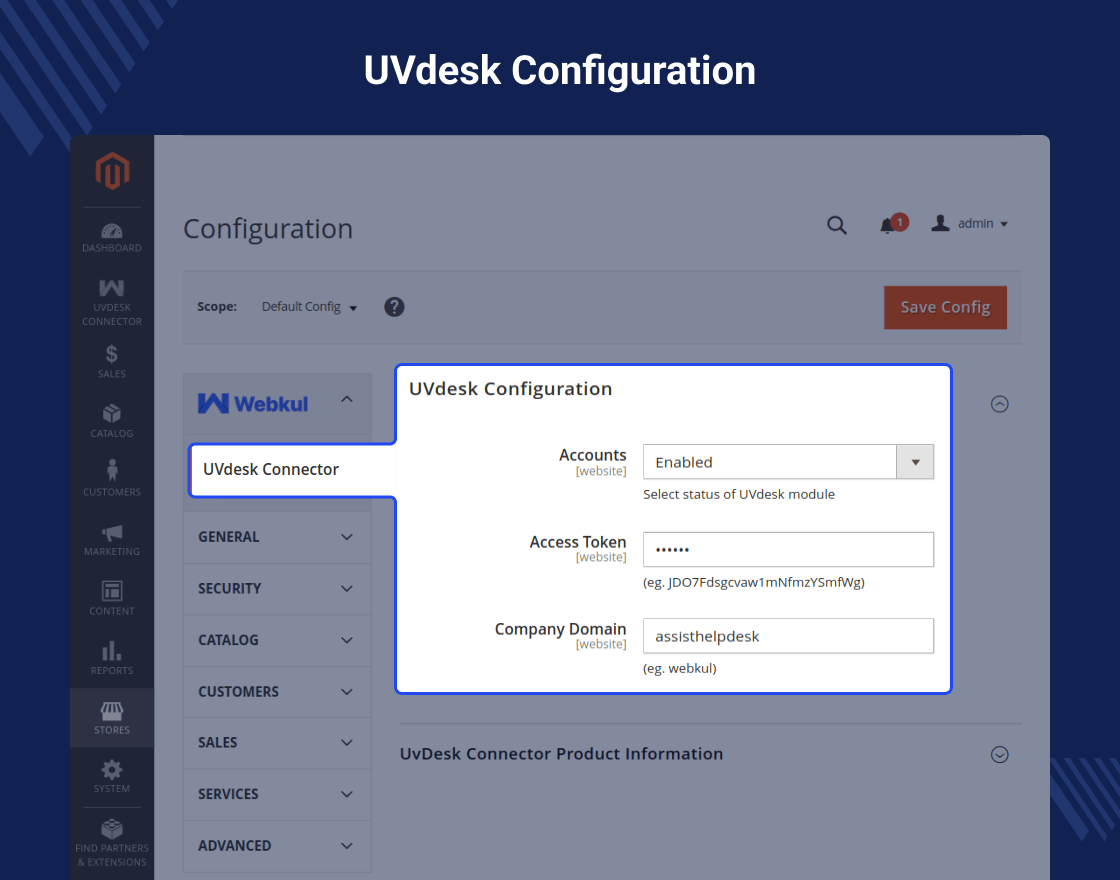1120x880 pixels.
Task: Open Dashboard from the admin sidebar
Action: pyautogui.click(x=111, y=238)
